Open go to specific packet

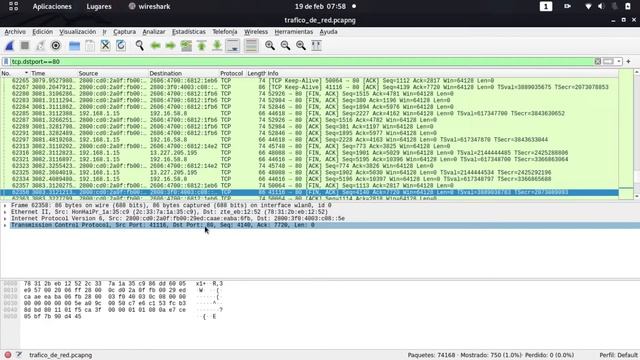[x=186, y=45]
